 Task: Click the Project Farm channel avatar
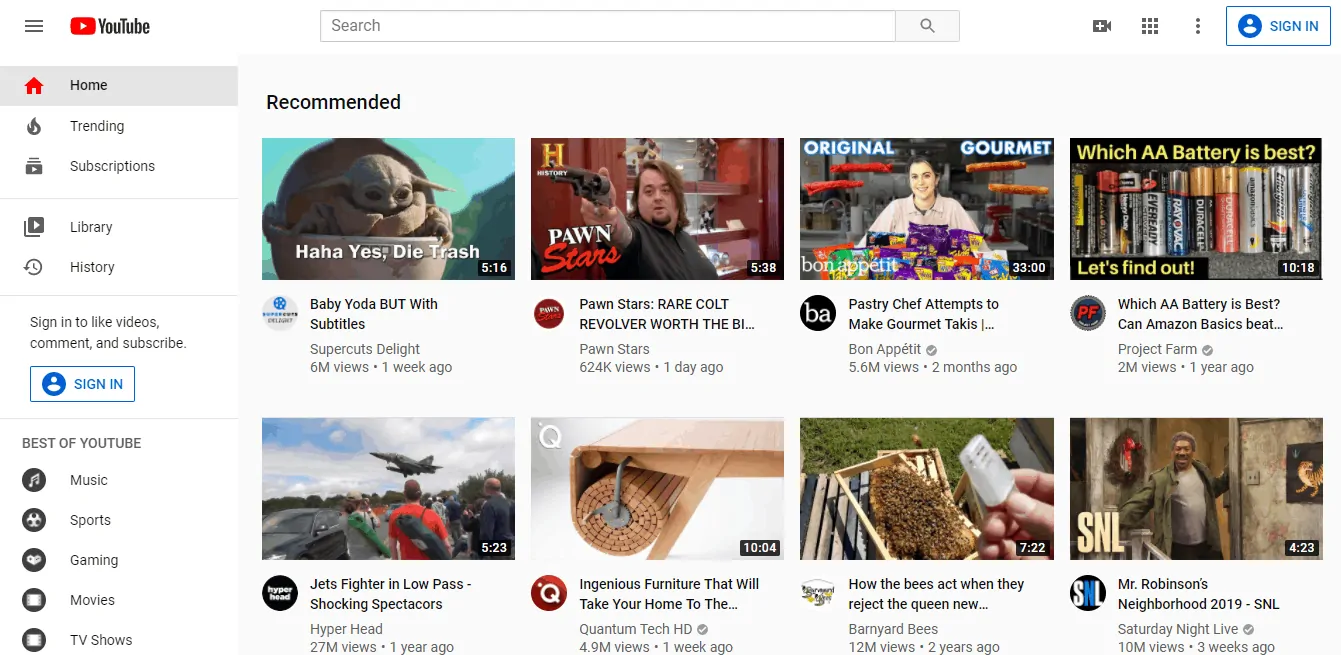point(1087,313)
